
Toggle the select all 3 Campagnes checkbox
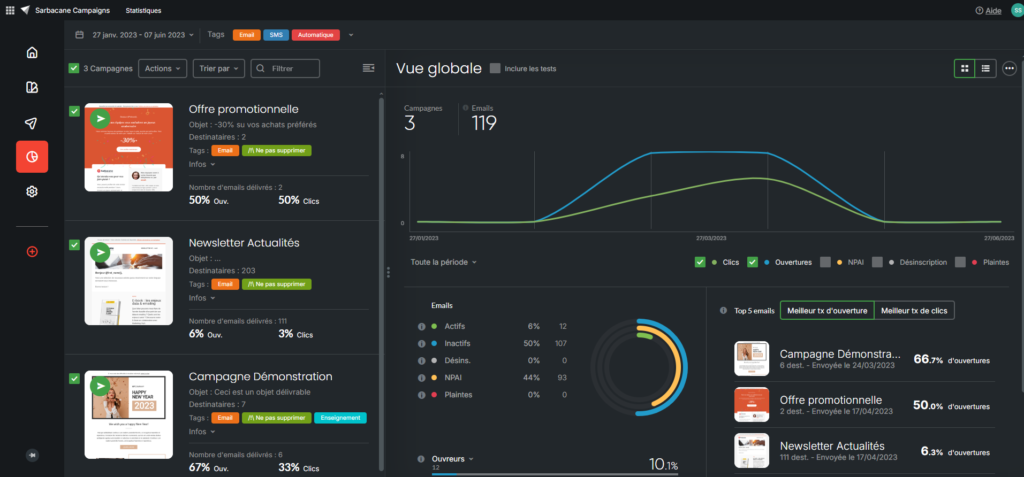tap(74, 68)
